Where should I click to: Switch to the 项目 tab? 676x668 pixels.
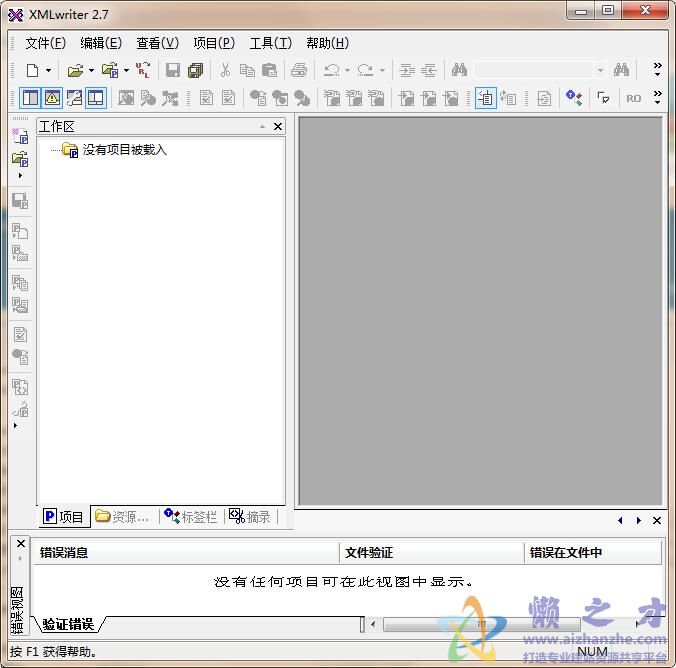click(x=65, y=516)
